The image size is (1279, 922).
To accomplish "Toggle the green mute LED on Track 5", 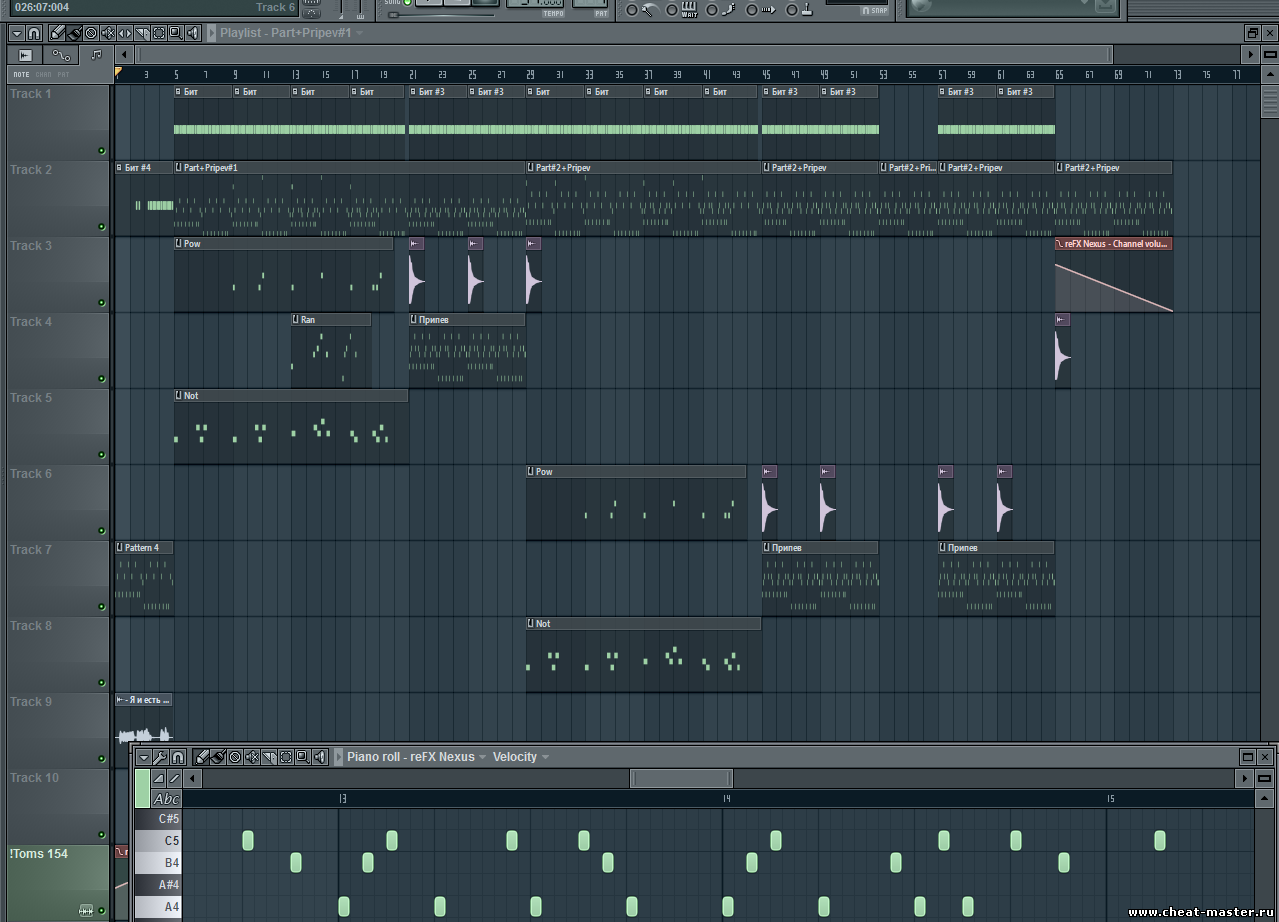I will 101,455.
